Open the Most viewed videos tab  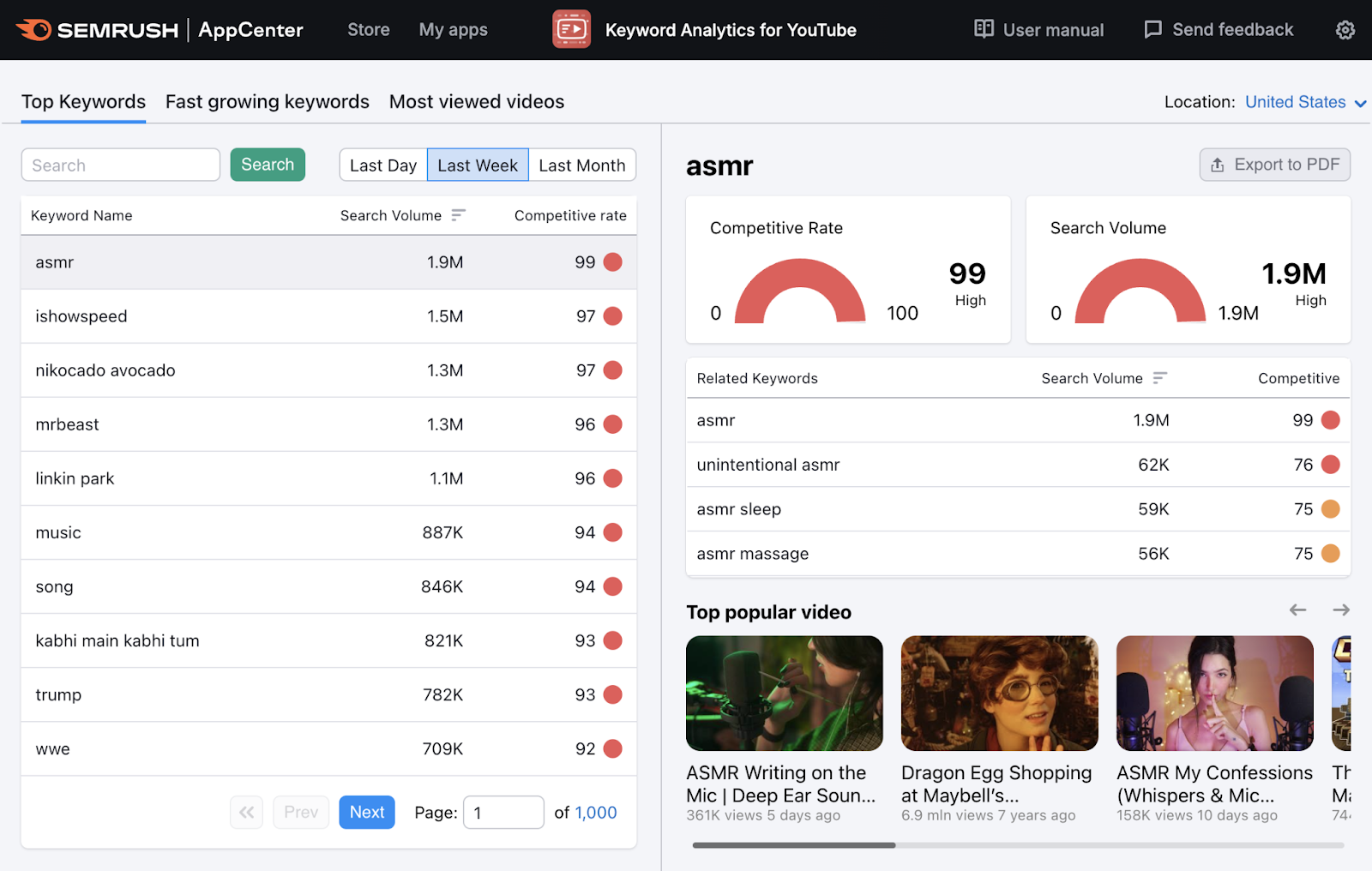coord(477,102)
